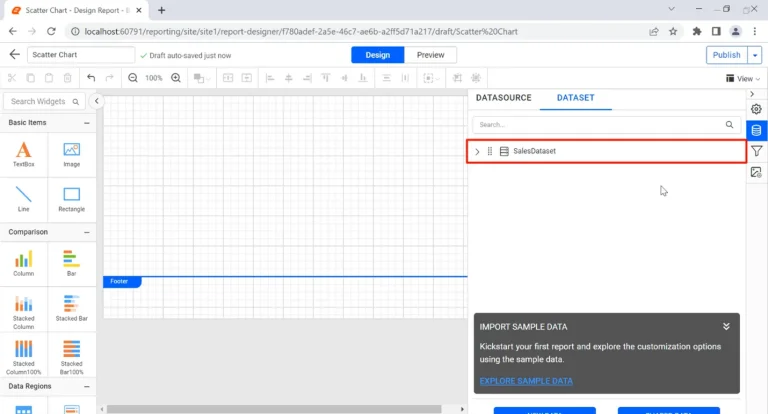Image resolution: width=768 pixels, height=414 pixels.
Task: Click the SalesDataset drag handle
Action: [490, 151]
